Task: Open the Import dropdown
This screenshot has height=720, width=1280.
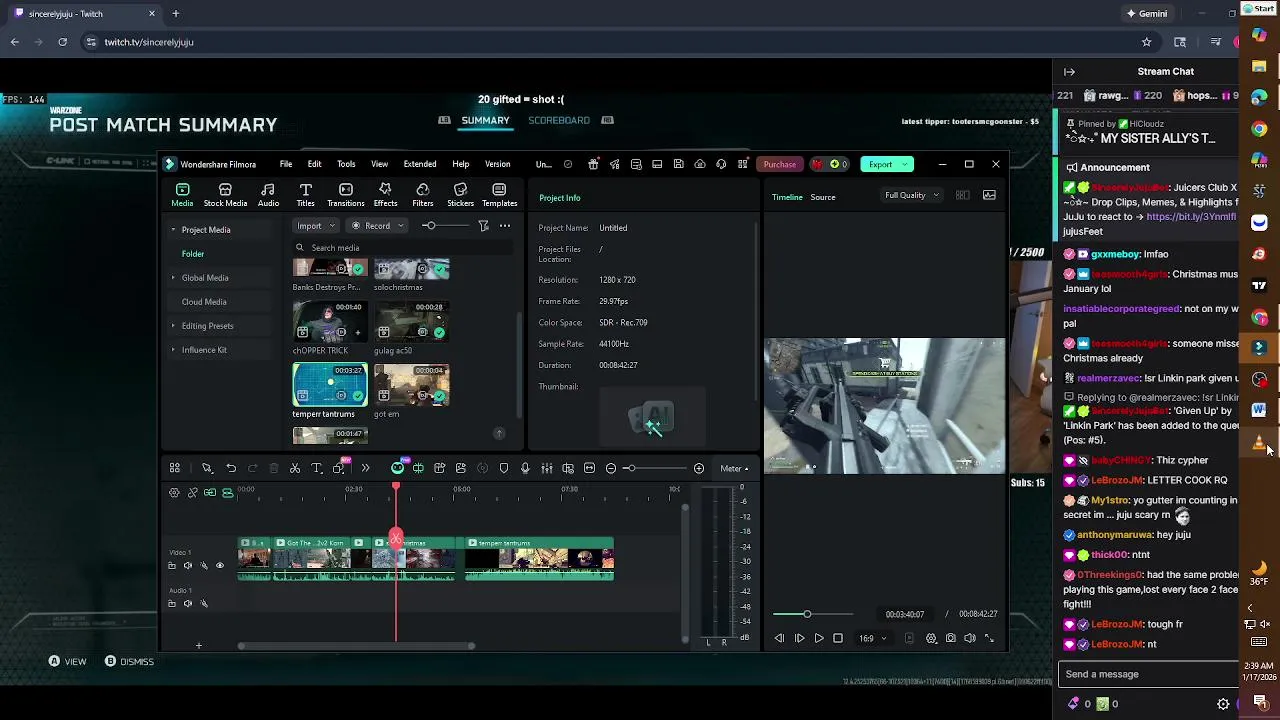Action: point(316,226)
